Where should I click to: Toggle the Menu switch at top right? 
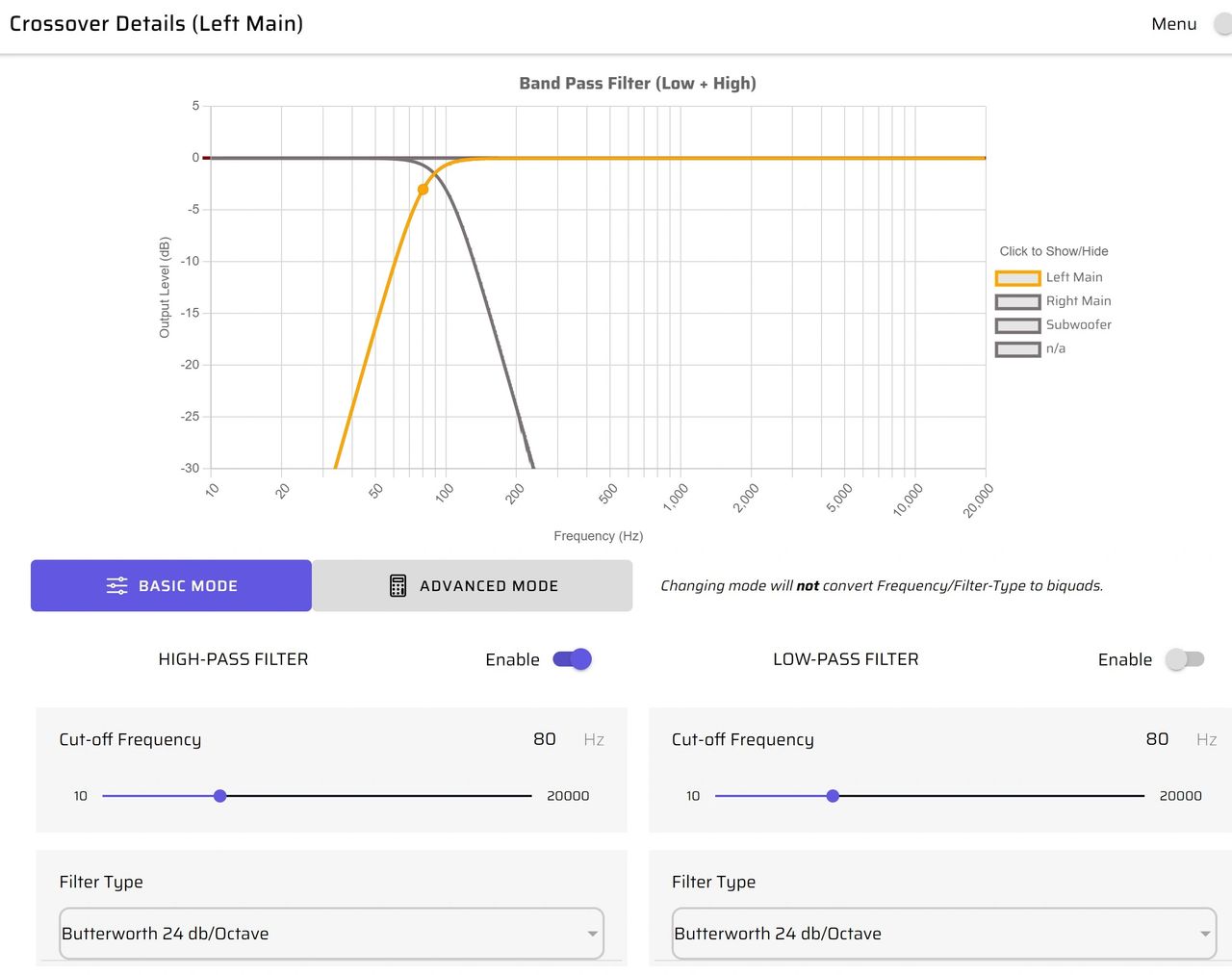[1223, 24]
